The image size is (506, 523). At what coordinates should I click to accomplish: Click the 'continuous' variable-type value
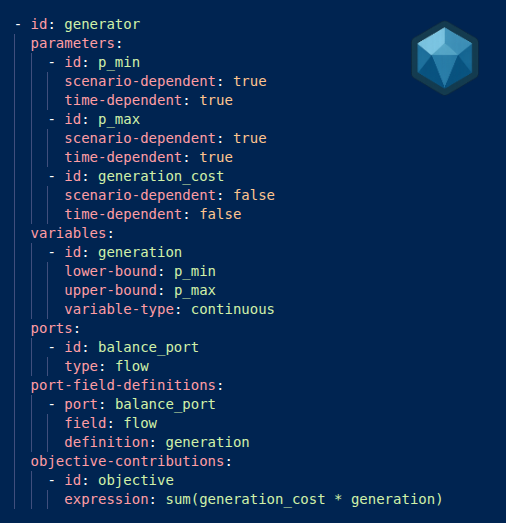pyautogui.click(x=233, y=309)
